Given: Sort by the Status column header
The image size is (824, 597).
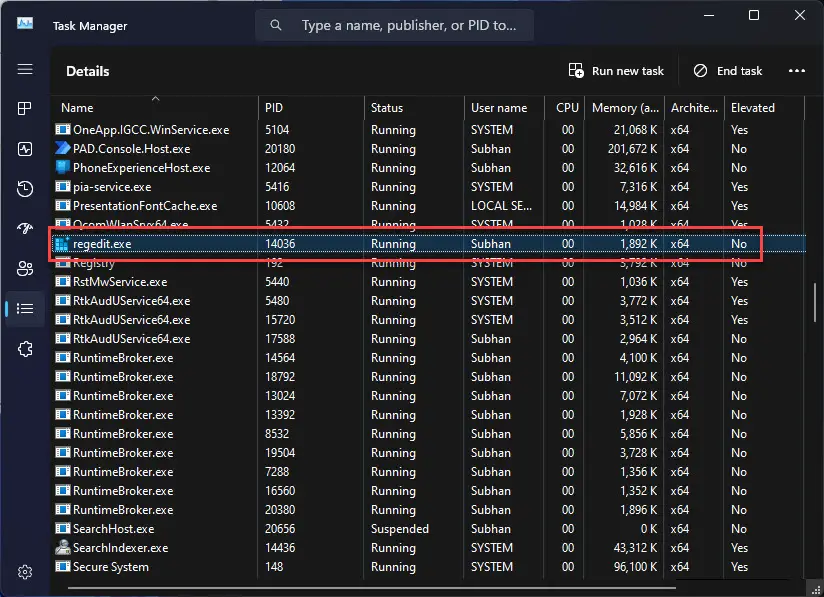Looking at the screenshot, I should point(414,108).
